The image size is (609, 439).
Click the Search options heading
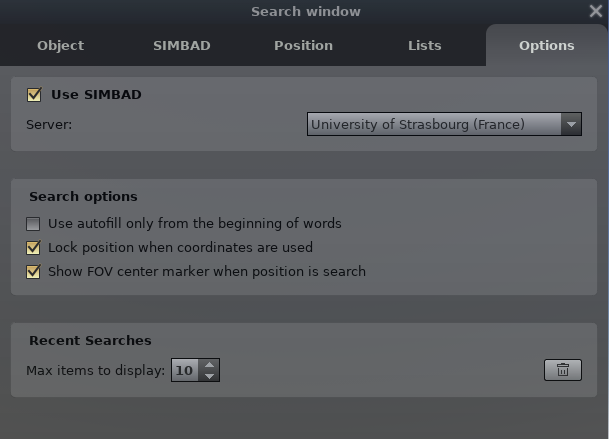point(83,197)
